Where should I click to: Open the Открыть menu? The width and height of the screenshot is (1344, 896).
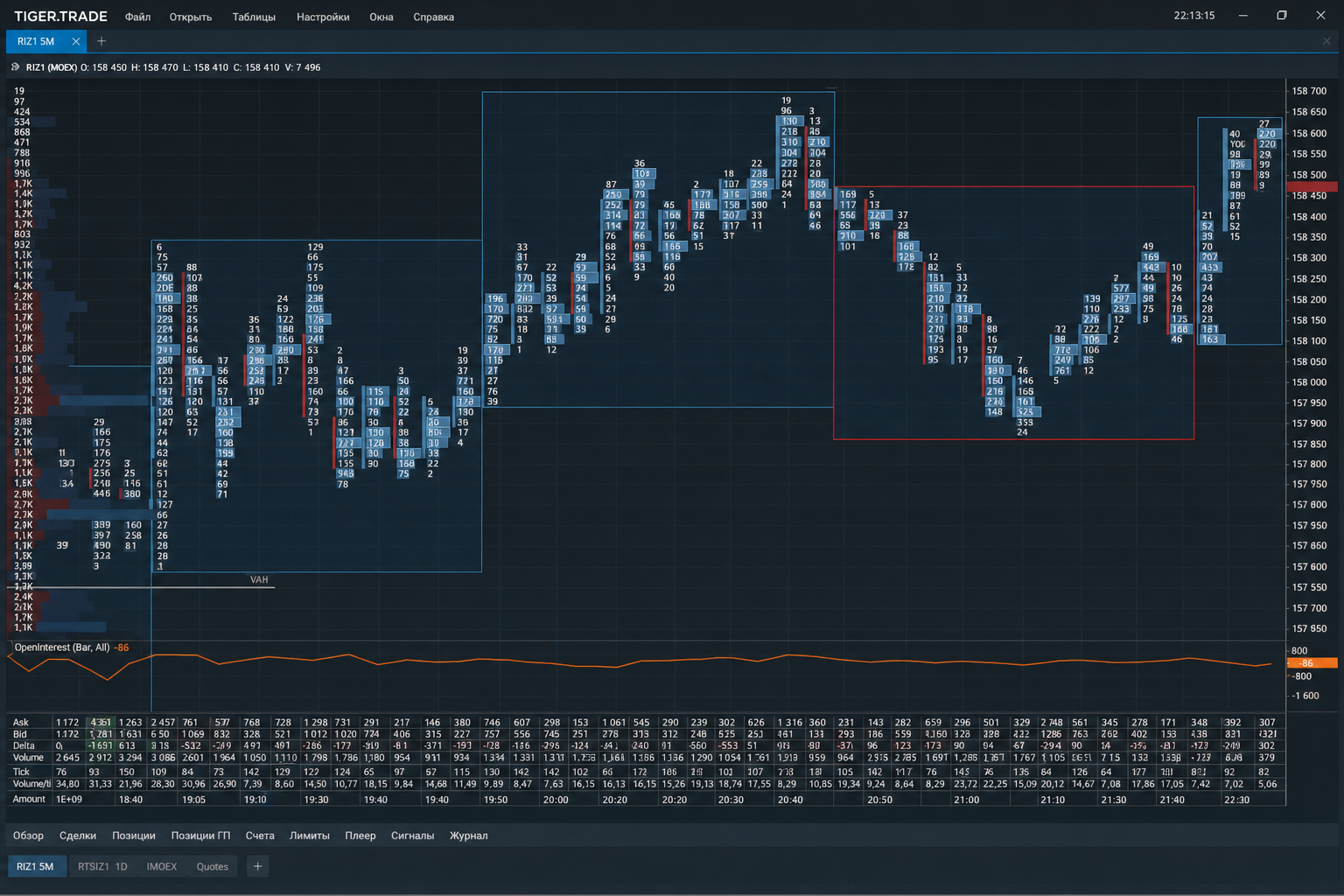(x=191, y=17)
